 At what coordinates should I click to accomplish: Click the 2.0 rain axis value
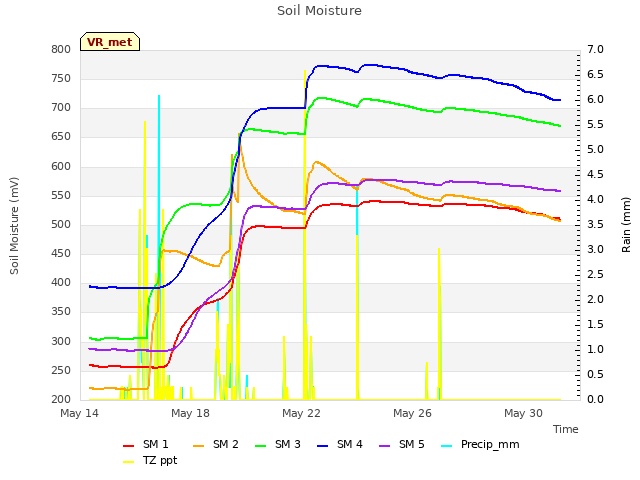(x=595, y=299)
